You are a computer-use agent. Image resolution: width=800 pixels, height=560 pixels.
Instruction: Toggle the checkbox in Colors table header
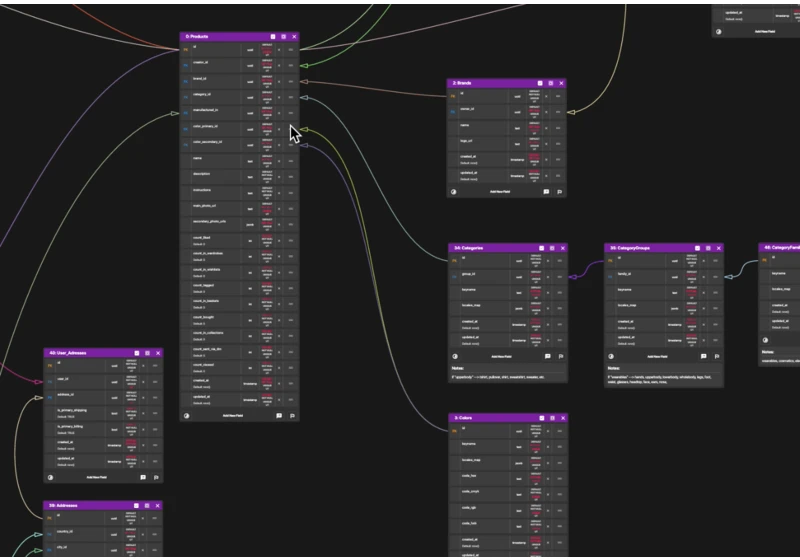pos(541,418)
